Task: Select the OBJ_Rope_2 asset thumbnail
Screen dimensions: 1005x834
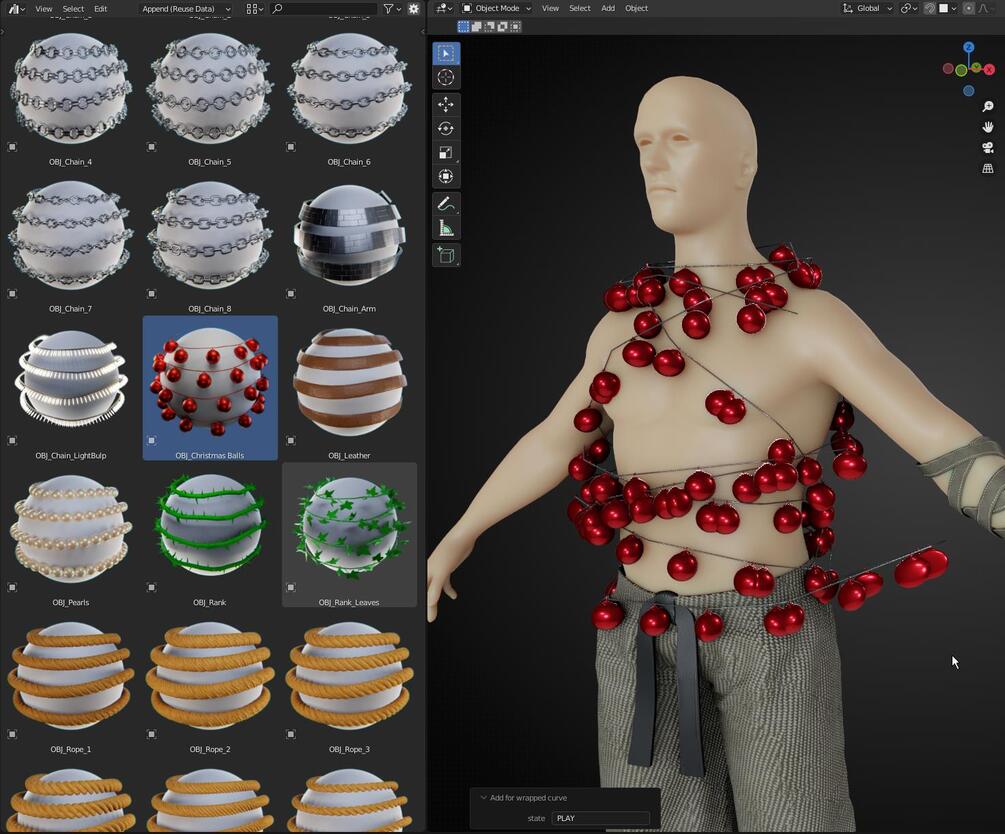Action: (210, 676)
